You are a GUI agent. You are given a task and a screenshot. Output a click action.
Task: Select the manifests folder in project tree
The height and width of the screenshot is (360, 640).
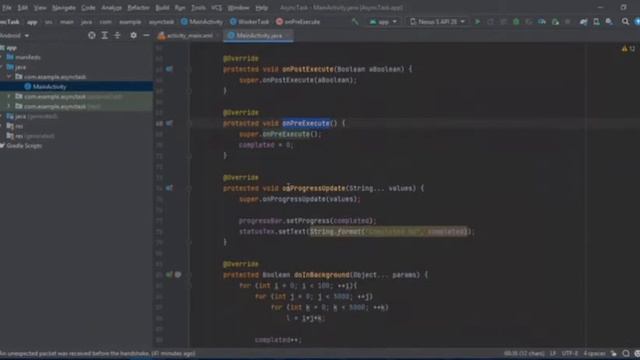coord(28,57)
